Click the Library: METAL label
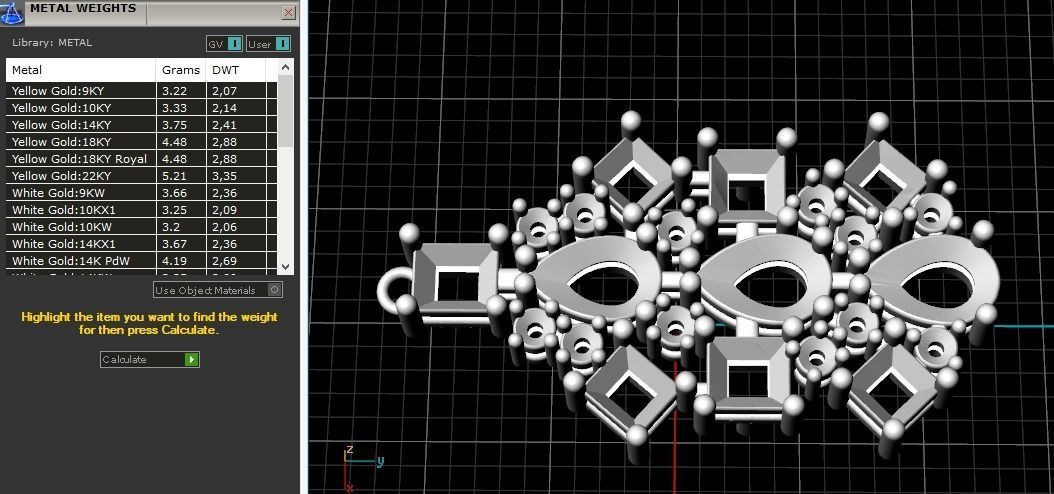1054x494 pixels. point(52,43)
